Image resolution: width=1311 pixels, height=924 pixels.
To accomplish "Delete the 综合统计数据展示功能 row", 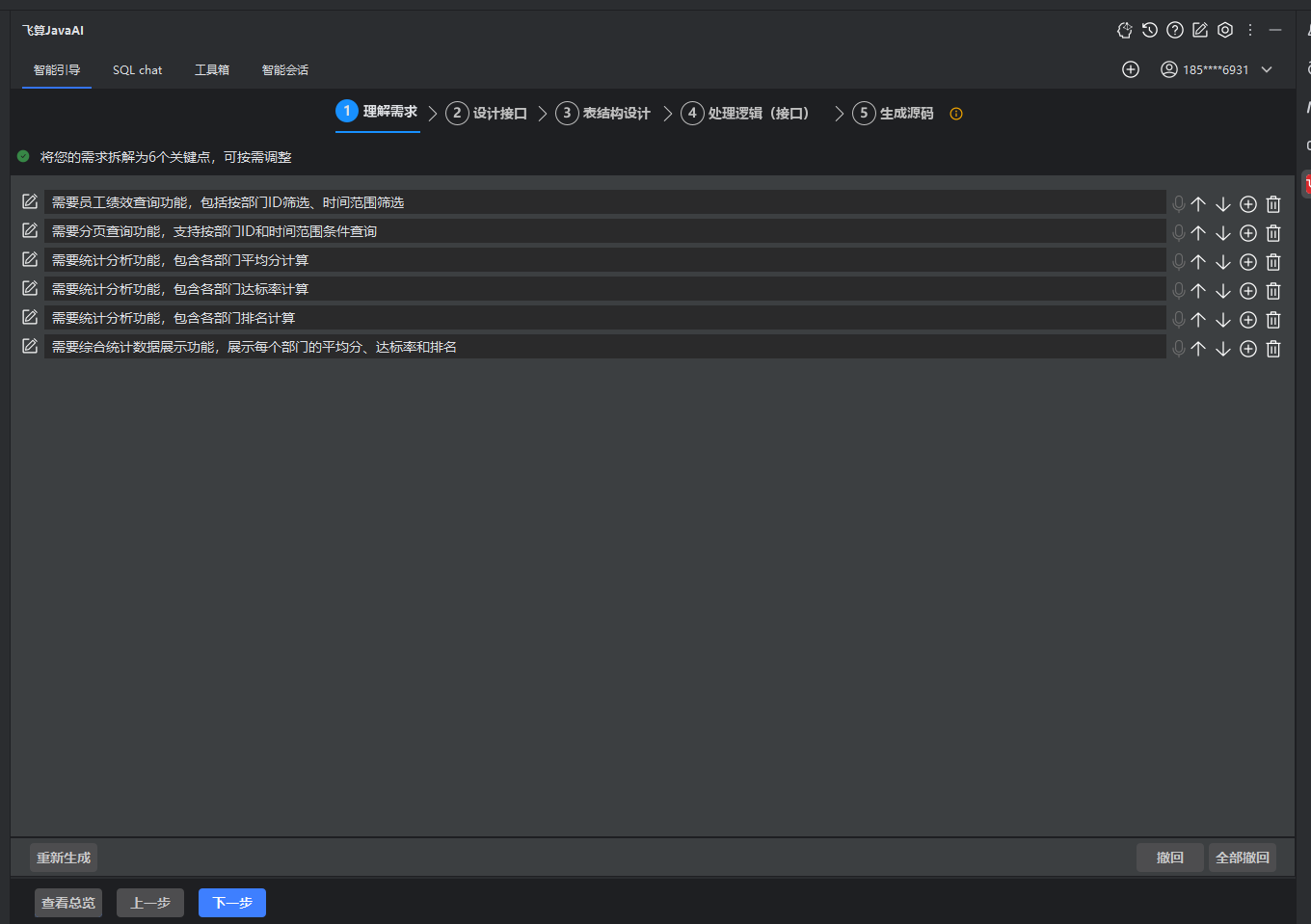I will pyautogui.click(x=1273, y=349).
